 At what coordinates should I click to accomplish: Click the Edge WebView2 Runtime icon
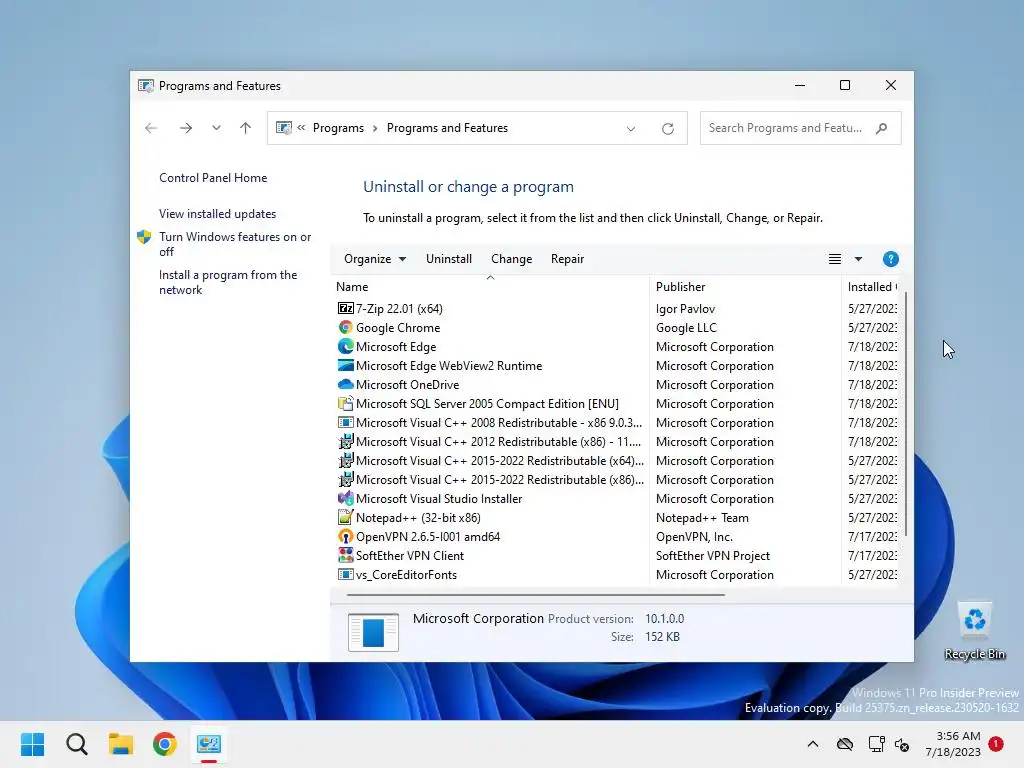(x=345, y=365)
